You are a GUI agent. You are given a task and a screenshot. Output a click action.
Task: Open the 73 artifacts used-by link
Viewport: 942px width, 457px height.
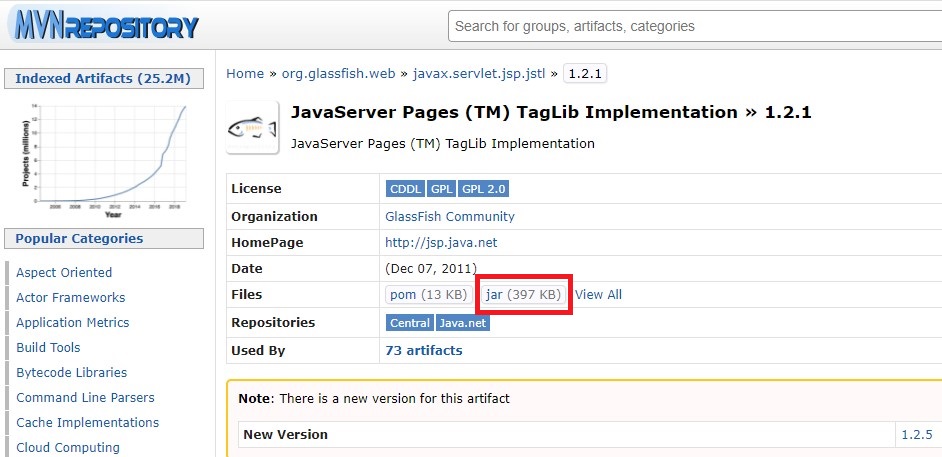click(424, 351)
